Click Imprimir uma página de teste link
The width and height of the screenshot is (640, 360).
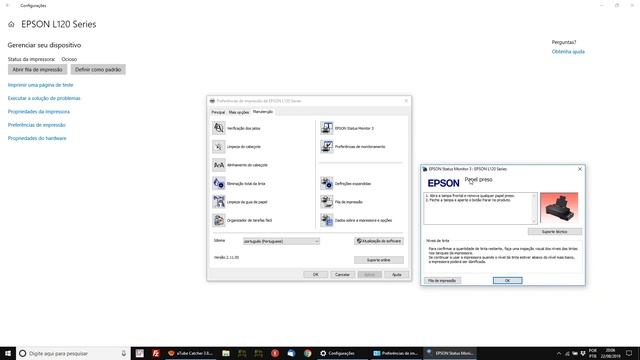[x=40, y=85]
